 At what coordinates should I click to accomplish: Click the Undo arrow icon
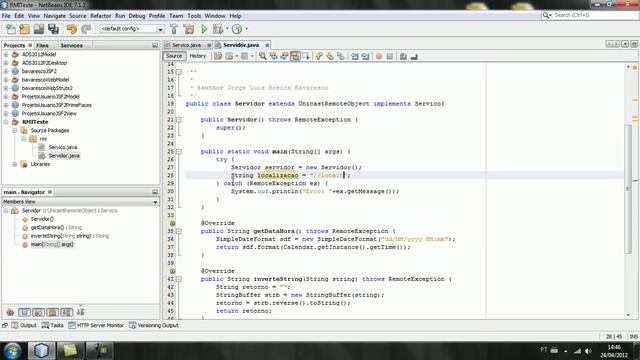72,29
